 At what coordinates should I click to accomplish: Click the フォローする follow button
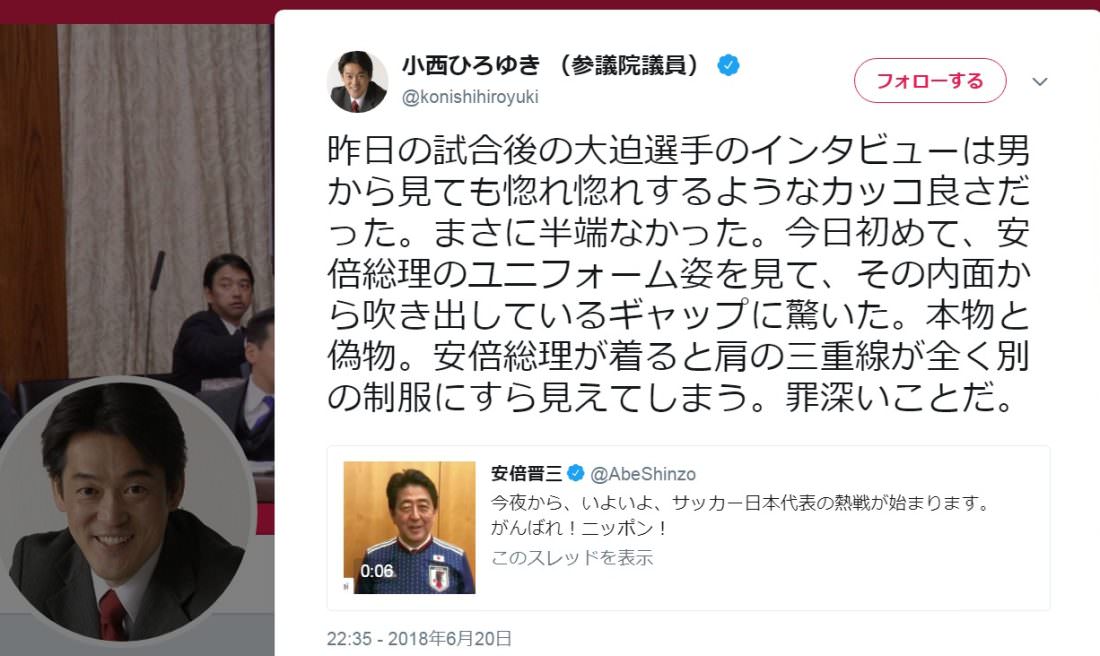point(930,81)
